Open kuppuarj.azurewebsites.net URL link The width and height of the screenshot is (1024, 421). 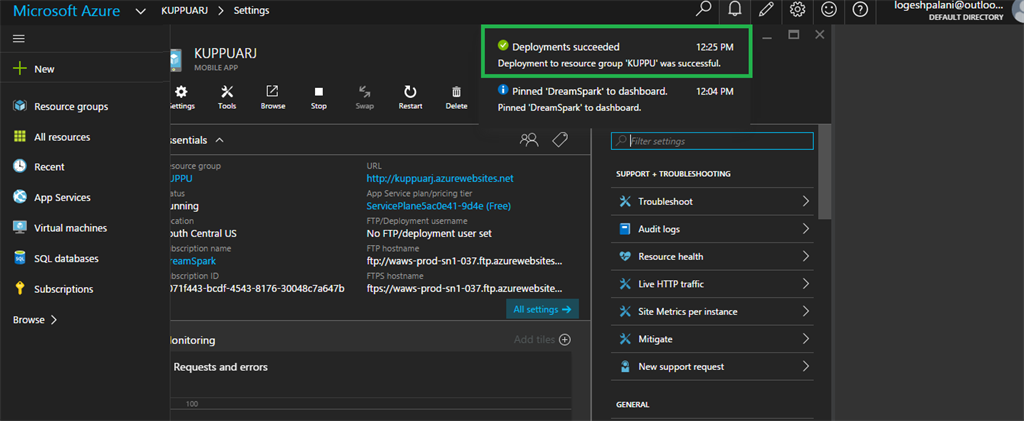(x=440, y=178)
